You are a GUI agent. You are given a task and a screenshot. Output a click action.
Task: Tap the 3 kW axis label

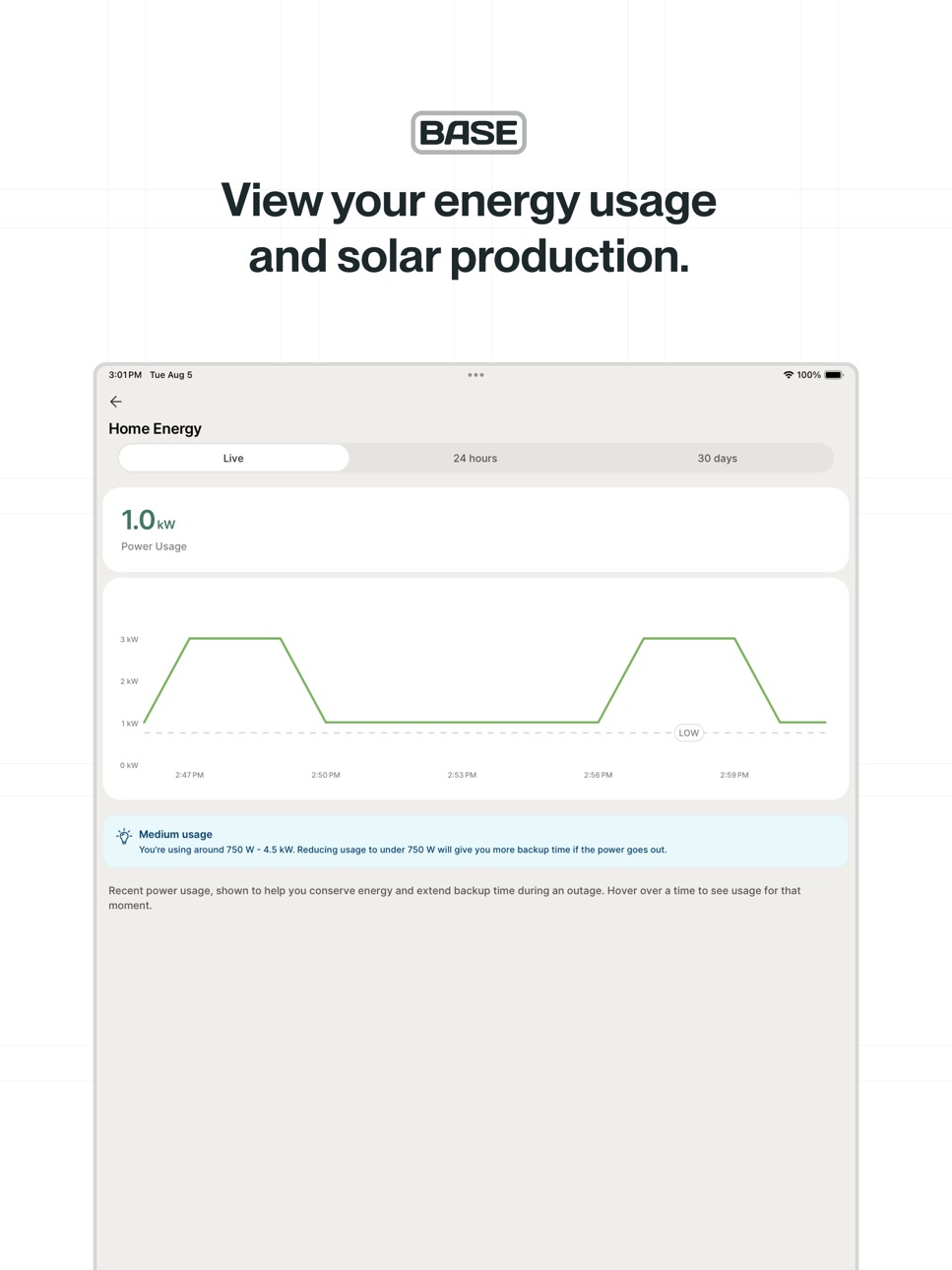click(x=129, y=640)
